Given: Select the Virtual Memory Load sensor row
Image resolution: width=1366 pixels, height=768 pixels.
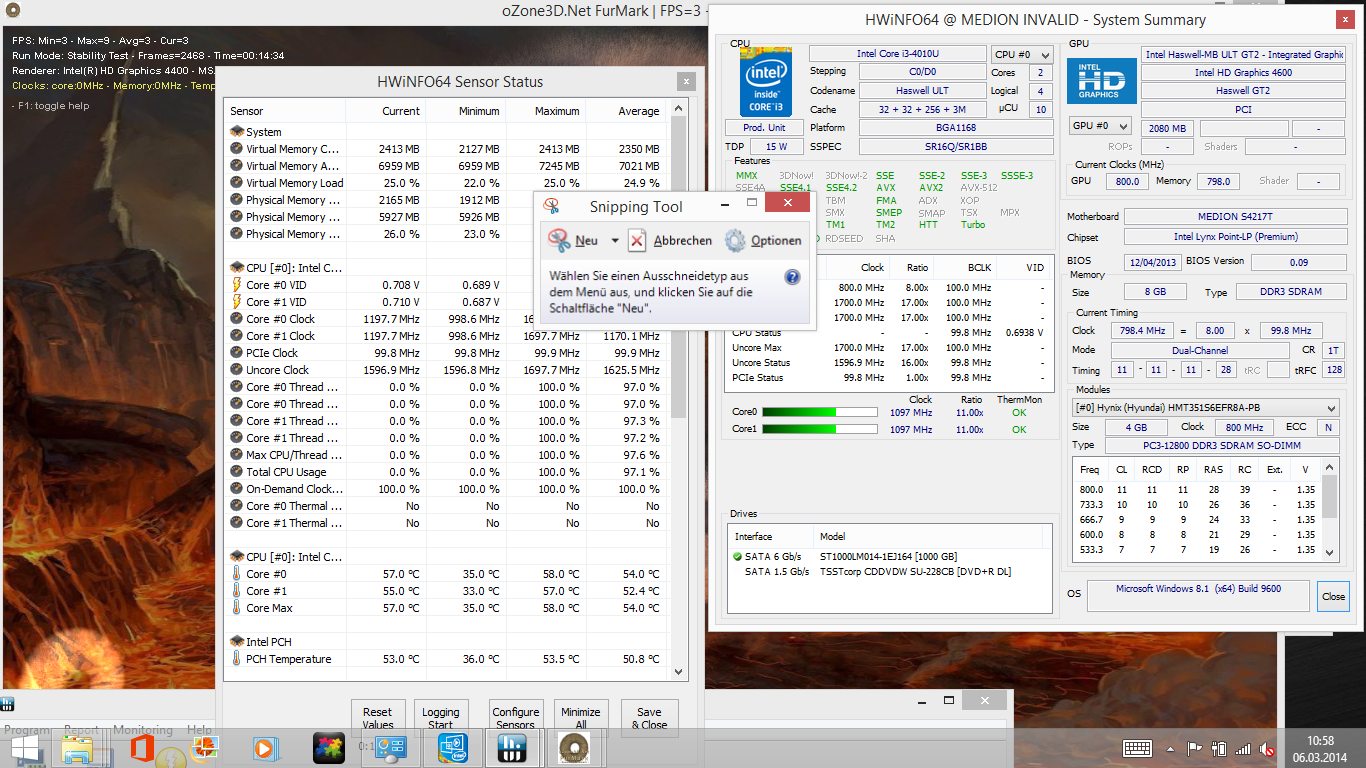Looking at the screenshot, I should click(x=445, y=183).
